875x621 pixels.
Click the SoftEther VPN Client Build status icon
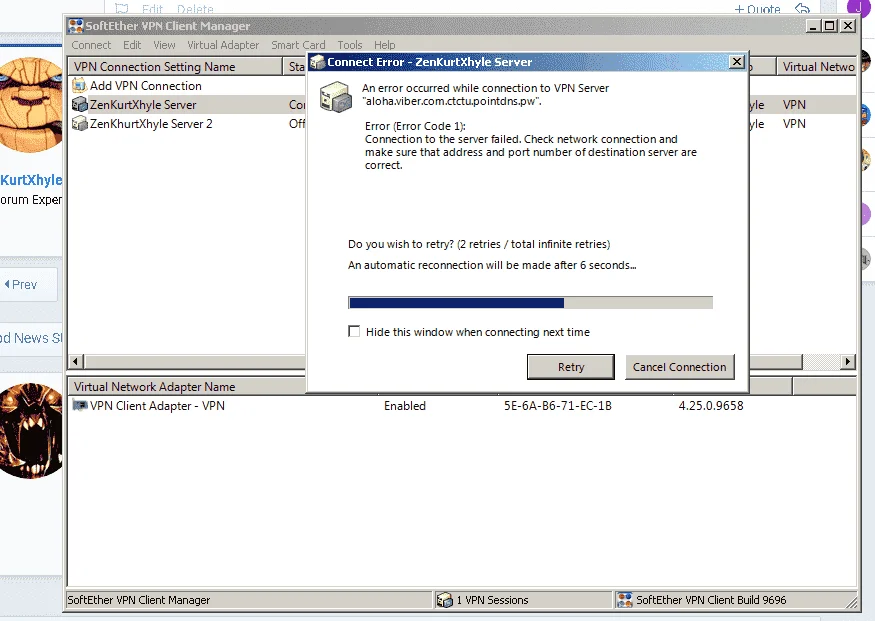click(x=624, y=600)
